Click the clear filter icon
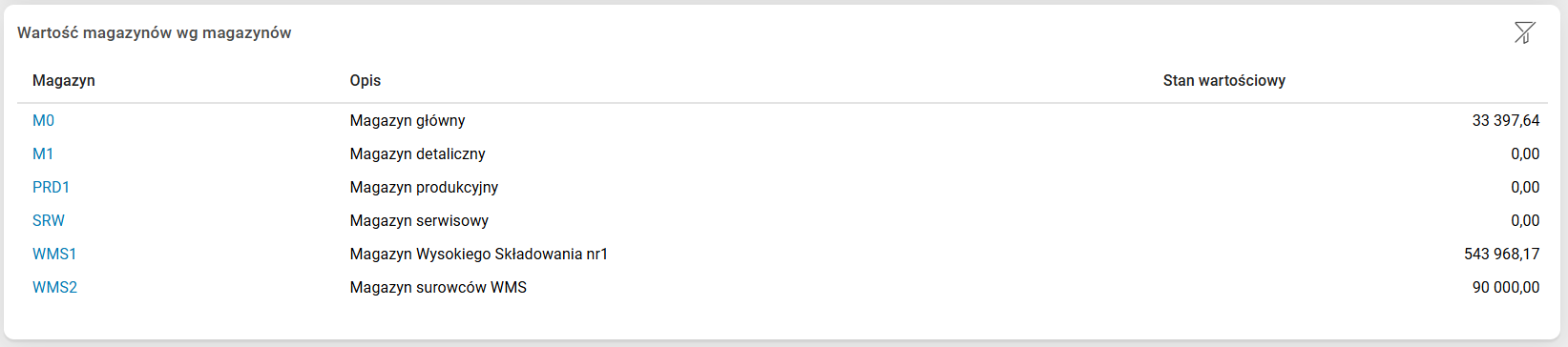The width and height of the screenshot is (1568, 347). point(1524,32)
